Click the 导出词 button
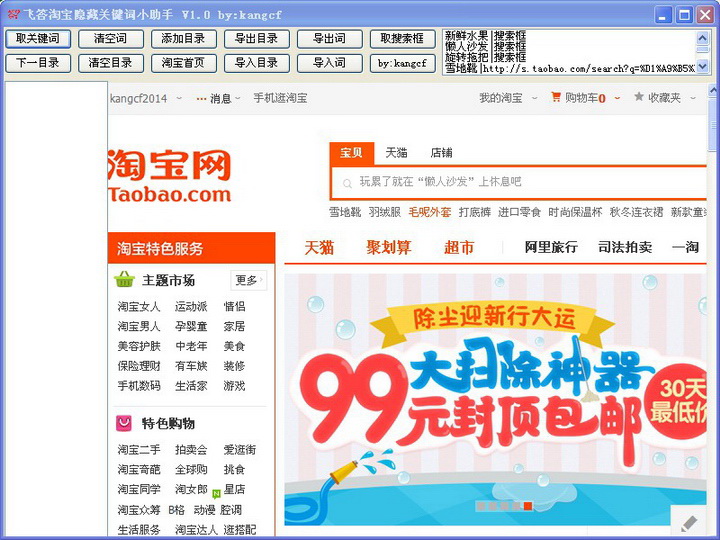Image resolution: width=720 pixels, height=540 pixels. (x=329, y=39)
